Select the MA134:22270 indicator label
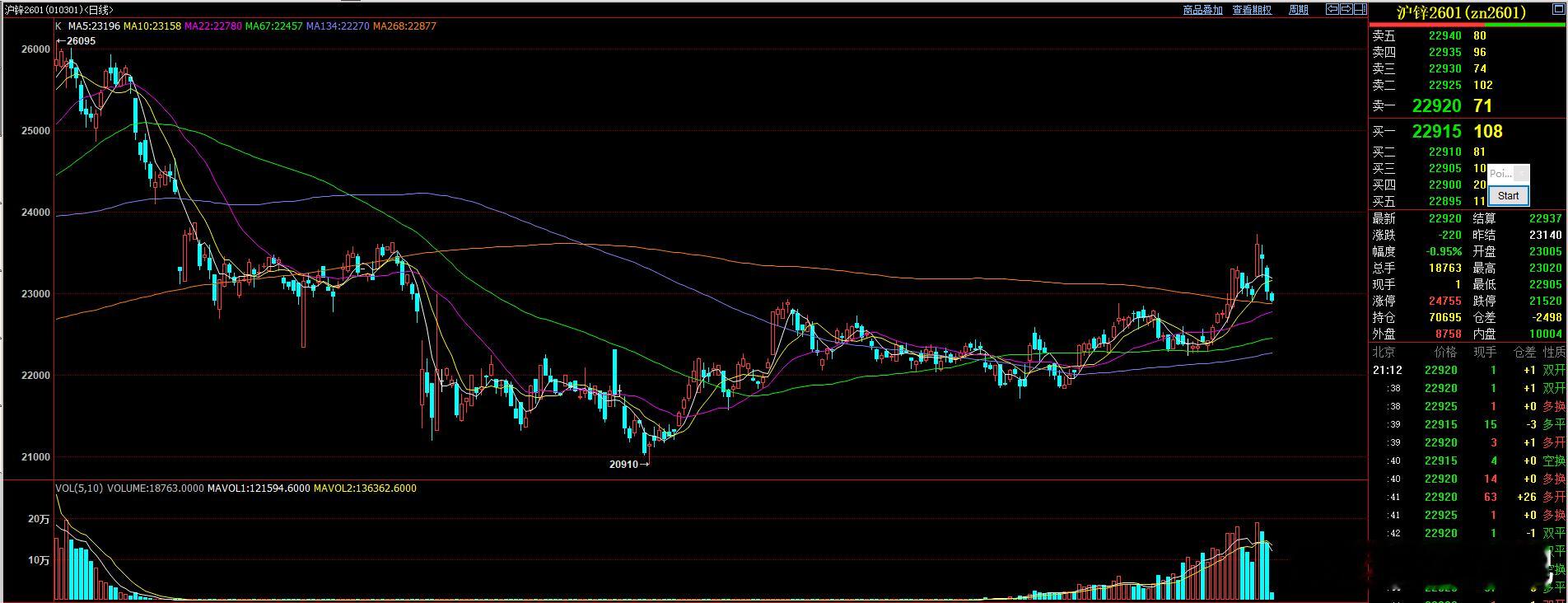The image size is (1568, 603). [x=338, y=26]
